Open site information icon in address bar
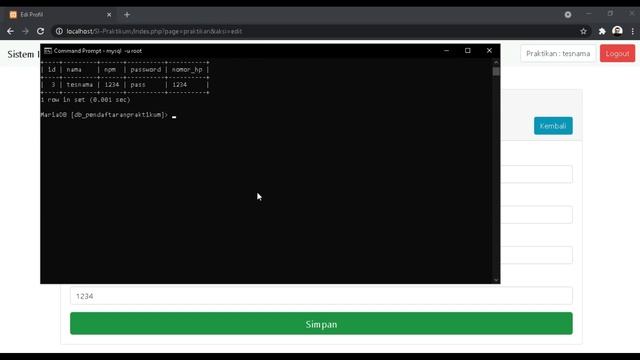 click(x=59, y=31)
